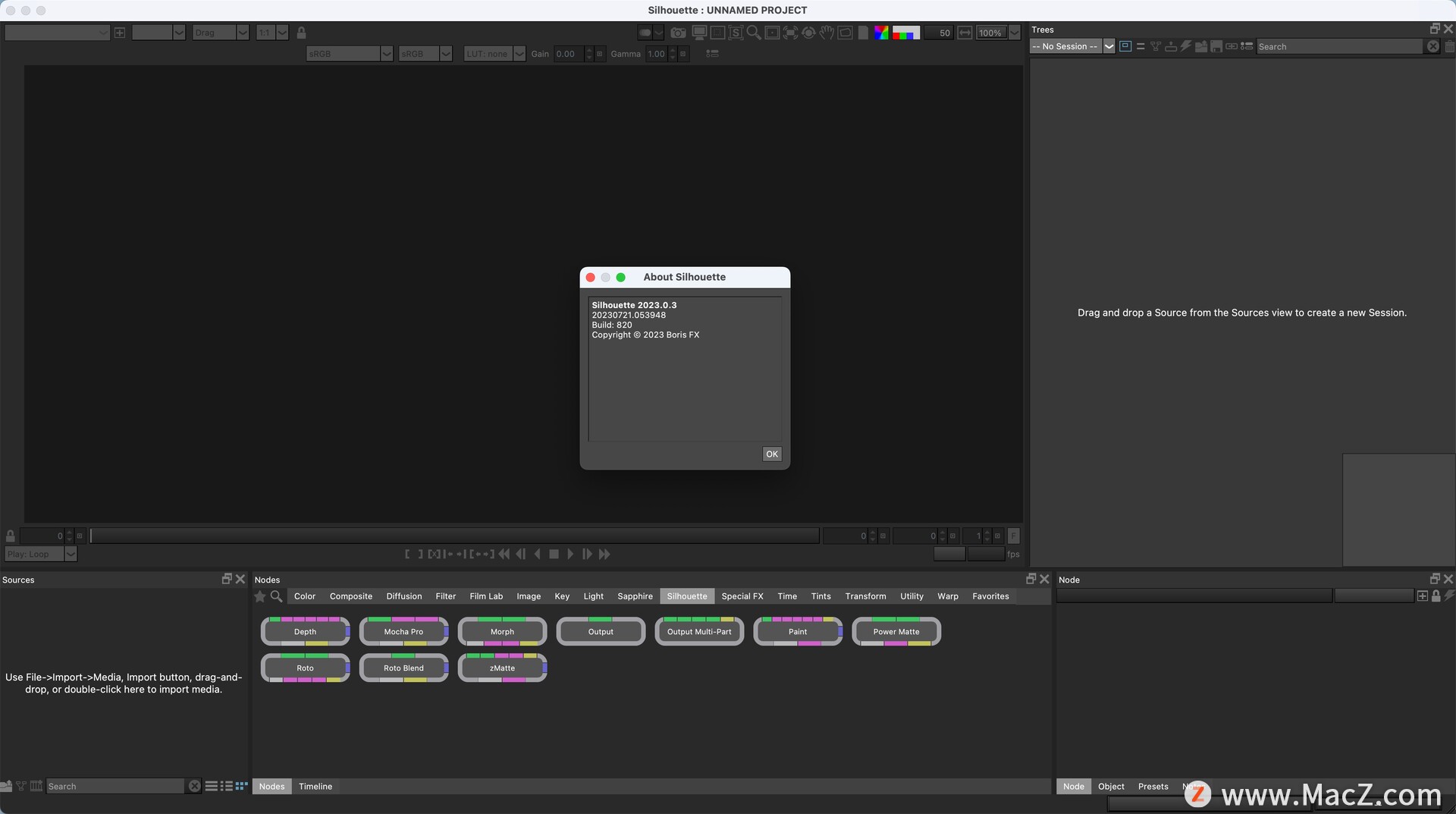Image resolution: width=1456 pixels, height=814 pixels.
Task: Click the Sources Search field
Action: (x=115, y=786)
